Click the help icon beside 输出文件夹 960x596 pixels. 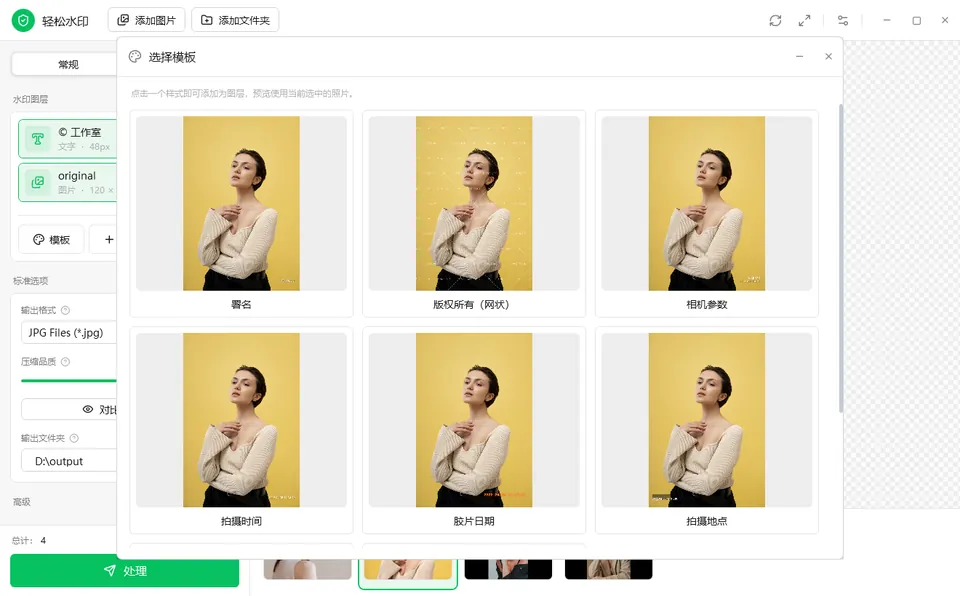click(74, 438)
